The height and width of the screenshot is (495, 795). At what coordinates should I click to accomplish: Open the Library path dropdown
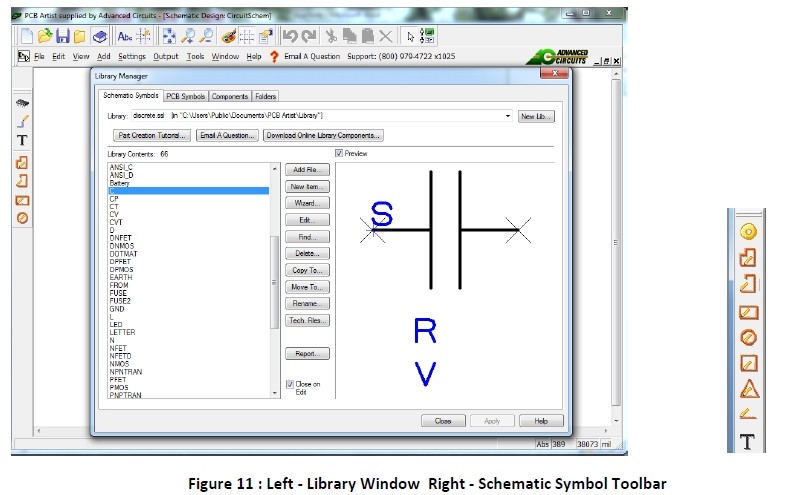[508, 116]
